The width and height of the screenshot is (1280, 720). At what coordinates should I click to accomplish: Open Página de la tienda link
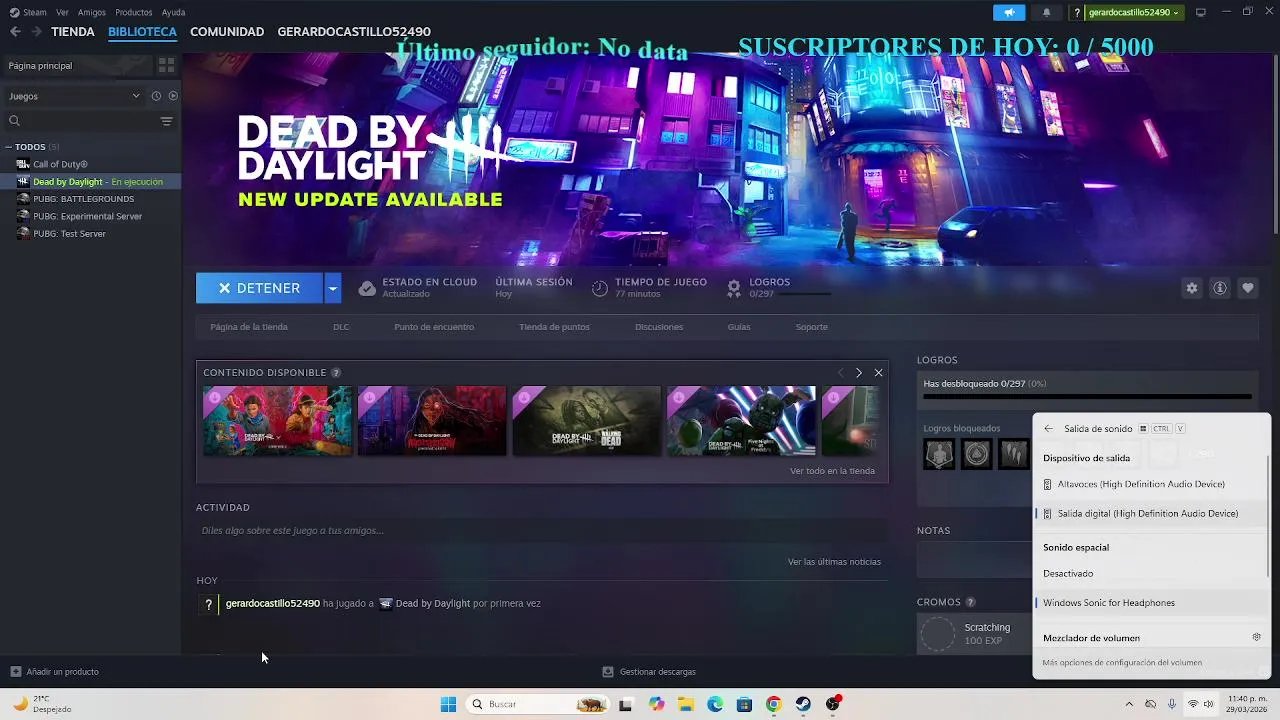pyautogui.click(x=249, y=327)
